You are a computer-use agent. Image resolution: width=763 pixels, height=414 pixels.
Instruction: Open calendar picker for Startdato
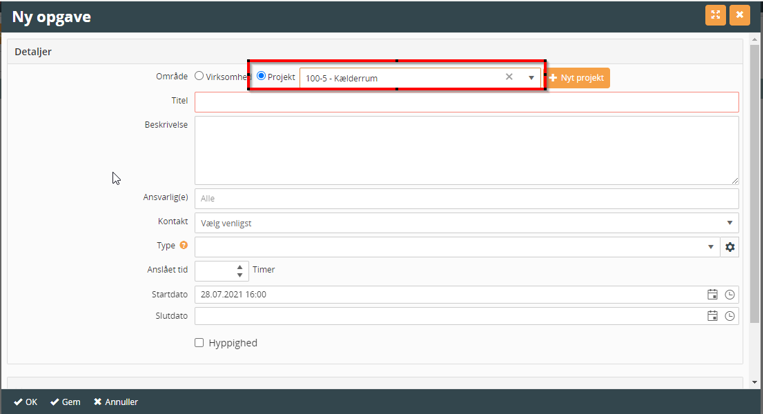[x=712, y=294]
